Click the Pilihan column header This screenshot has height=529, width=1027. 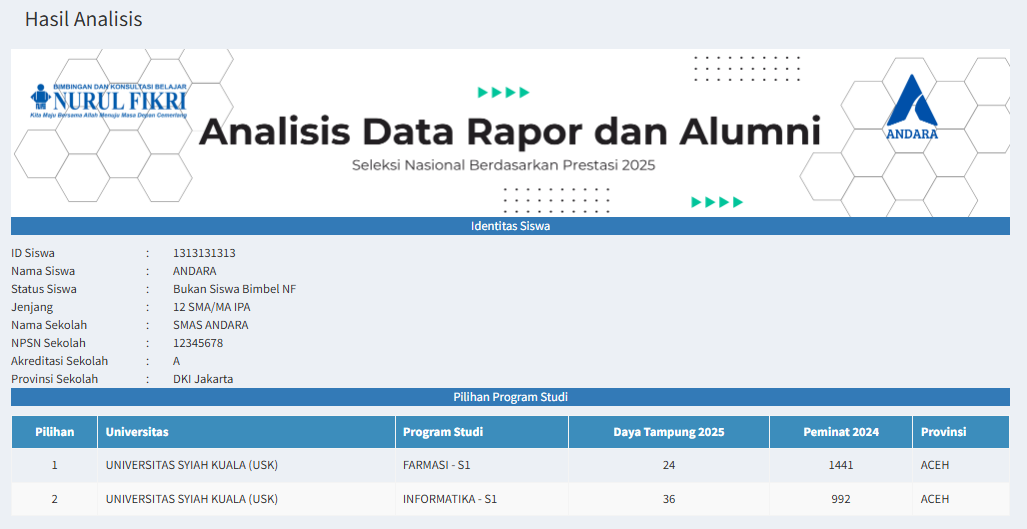coord(55,432)
